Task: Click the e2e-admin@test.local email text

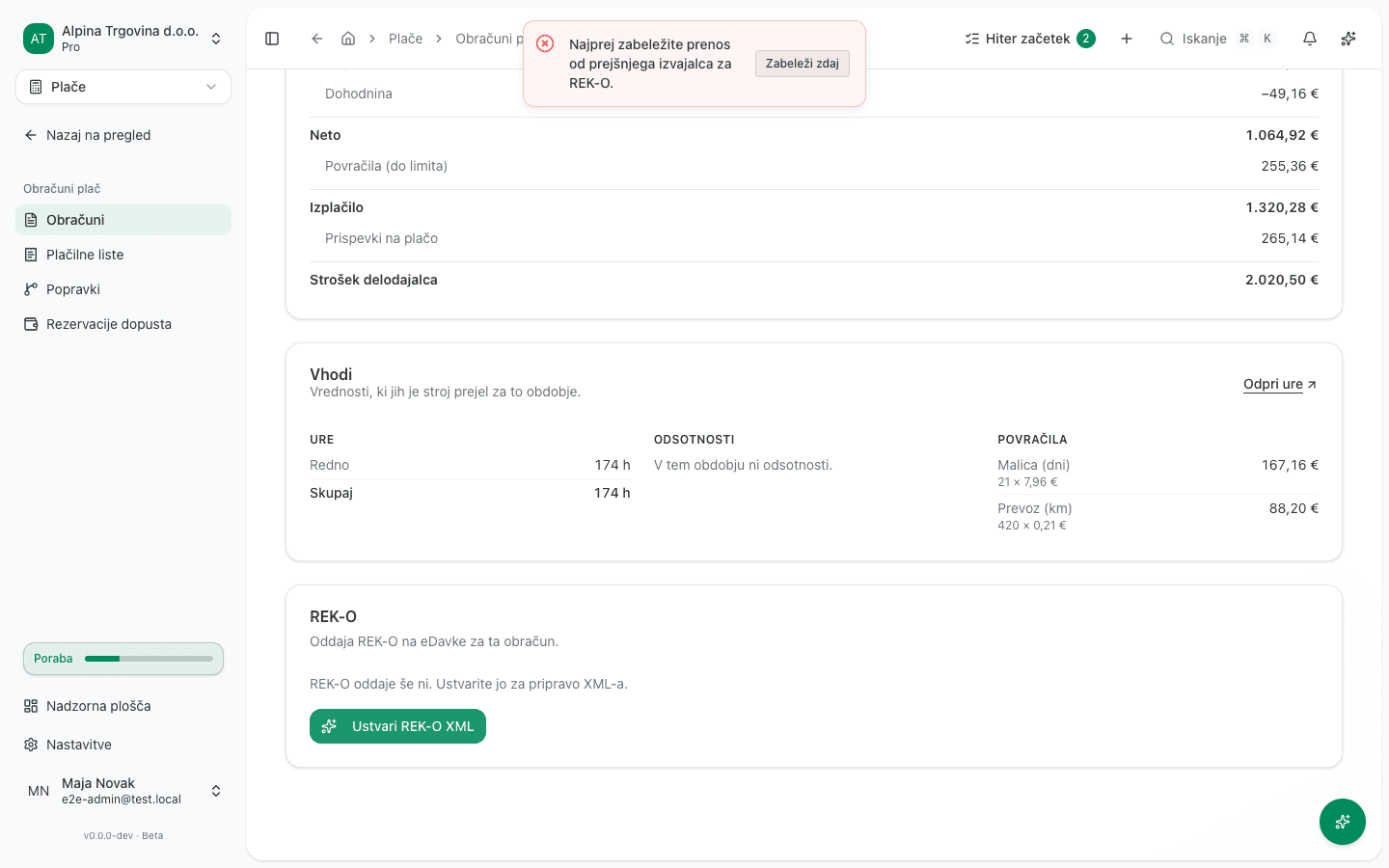Action: 122,800
